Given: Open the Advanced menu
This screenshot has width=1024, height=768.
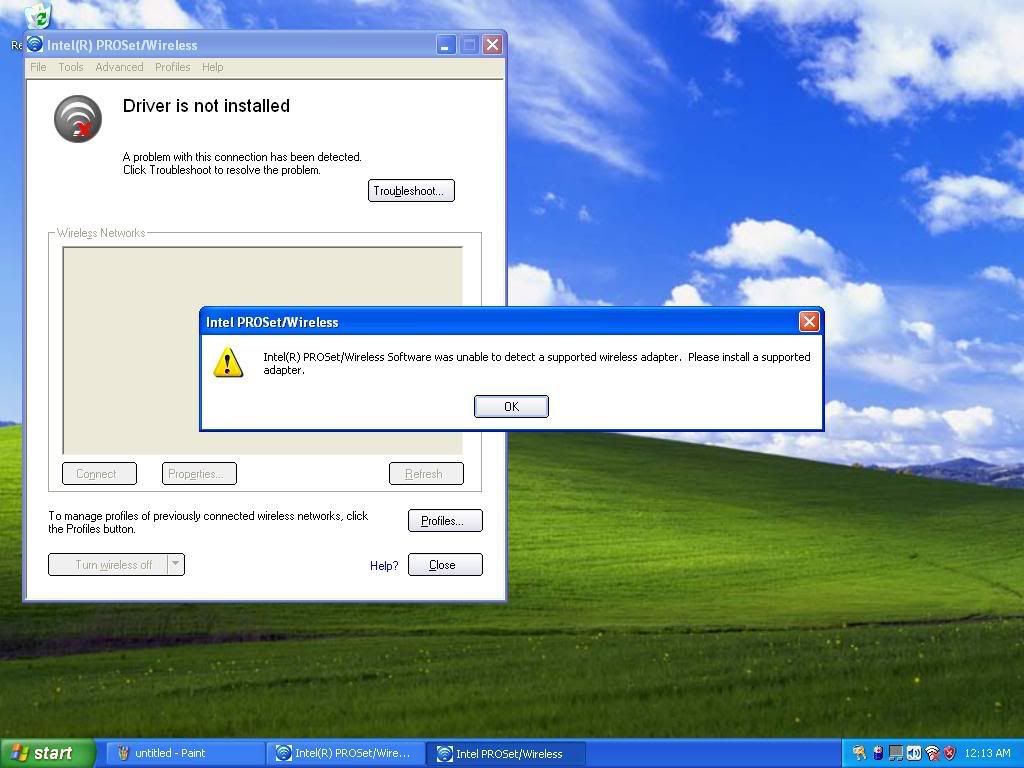Looking at the screenshot, I should point(119,67).
